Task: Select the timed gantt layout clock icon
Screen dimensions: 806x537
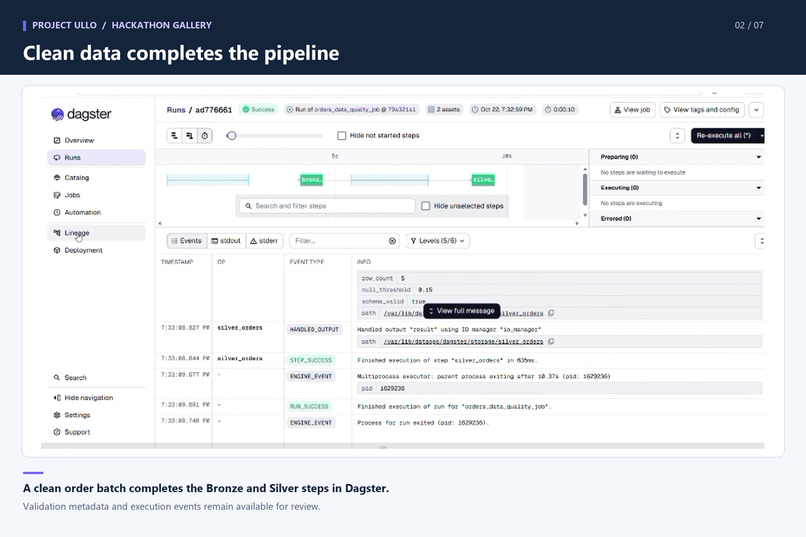Action: [205, 136]
